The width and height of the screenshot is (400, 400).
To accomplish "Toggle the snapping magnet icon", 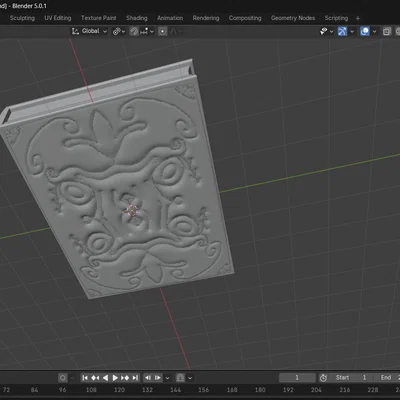I will (x=134, y=31).
